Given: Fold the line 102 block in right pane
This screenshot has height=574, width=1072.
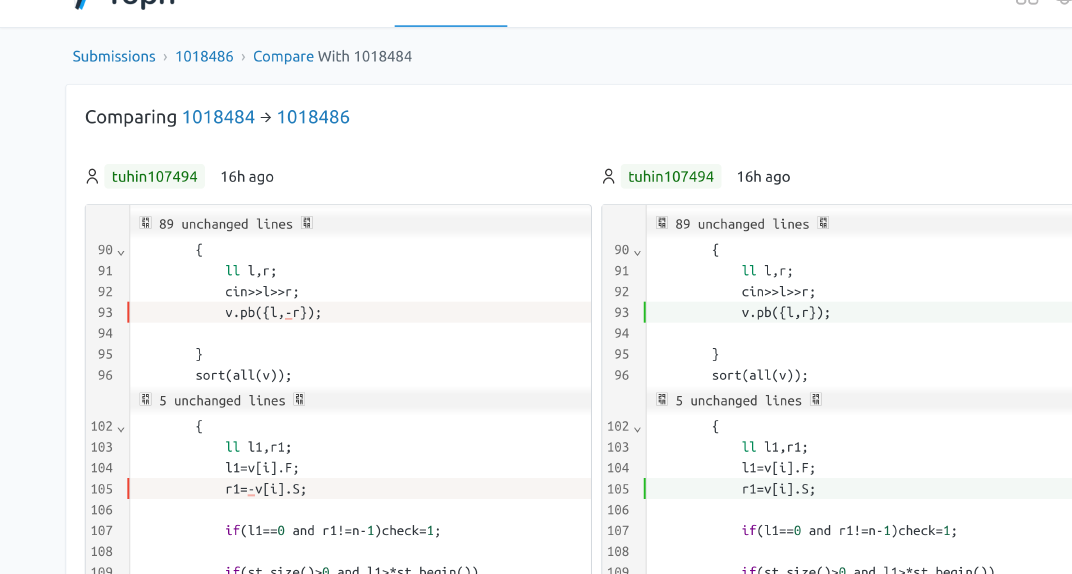Looking at the screenshot, I should (x=637, y=428).
